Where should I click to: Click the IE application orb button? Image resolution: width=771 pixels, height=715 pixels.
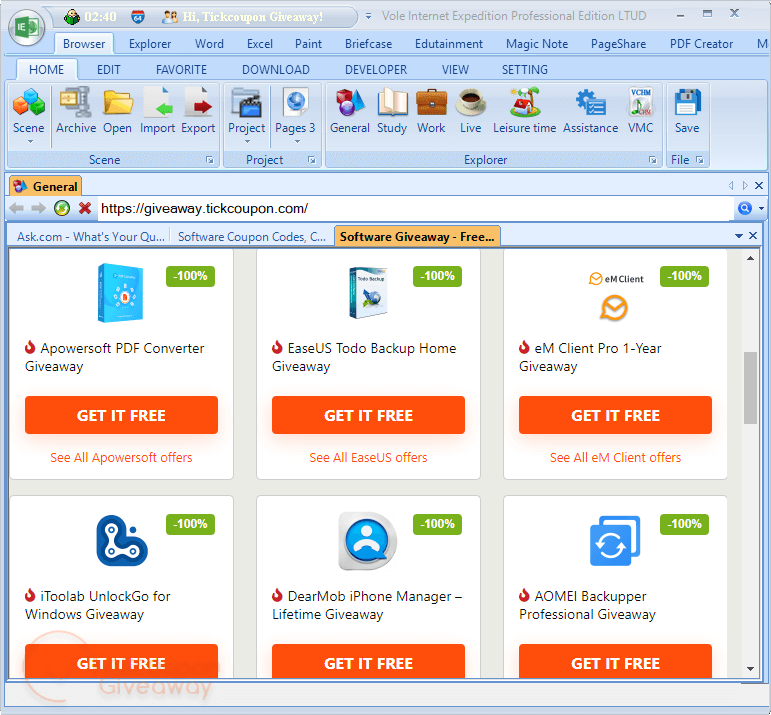[x=27, y=27]
